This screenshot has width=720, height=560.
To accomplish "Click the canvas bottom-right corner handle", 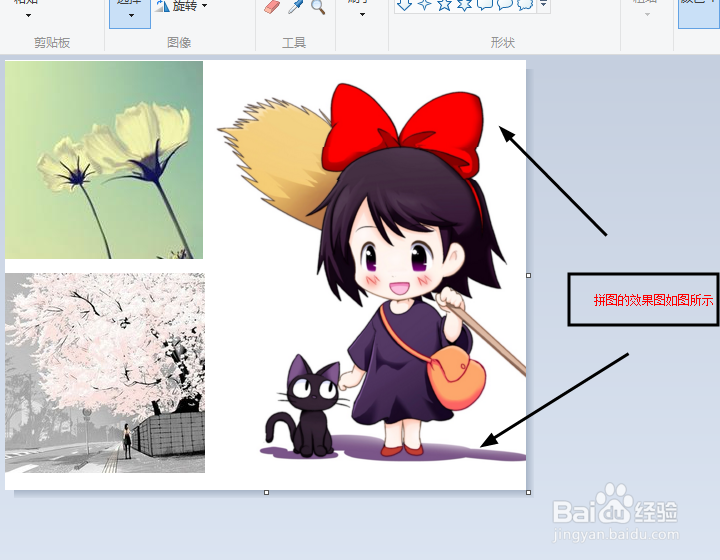I will tap(529, 493).
